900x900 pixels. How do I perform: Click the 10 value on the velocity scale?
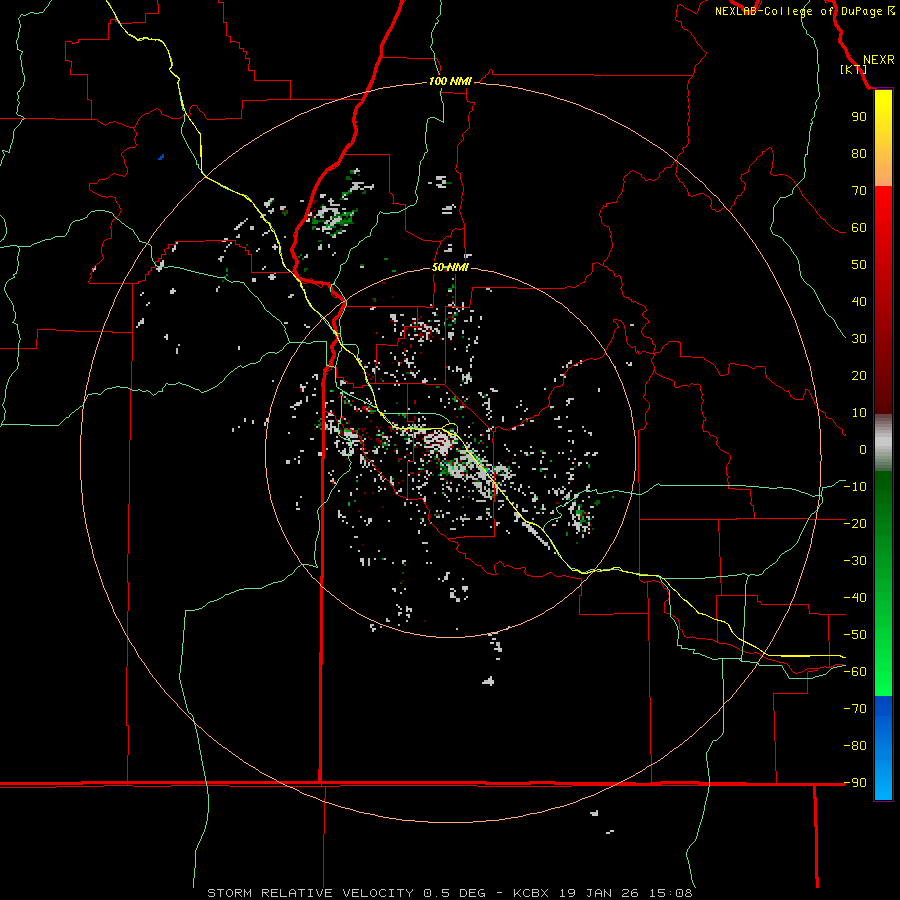tap(859, 413)
